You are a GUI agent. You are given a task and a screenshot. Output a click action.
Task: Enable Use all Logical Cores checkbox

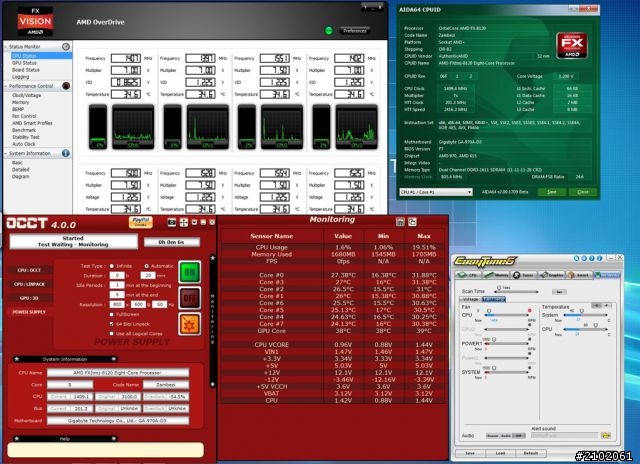coord(112,333)
